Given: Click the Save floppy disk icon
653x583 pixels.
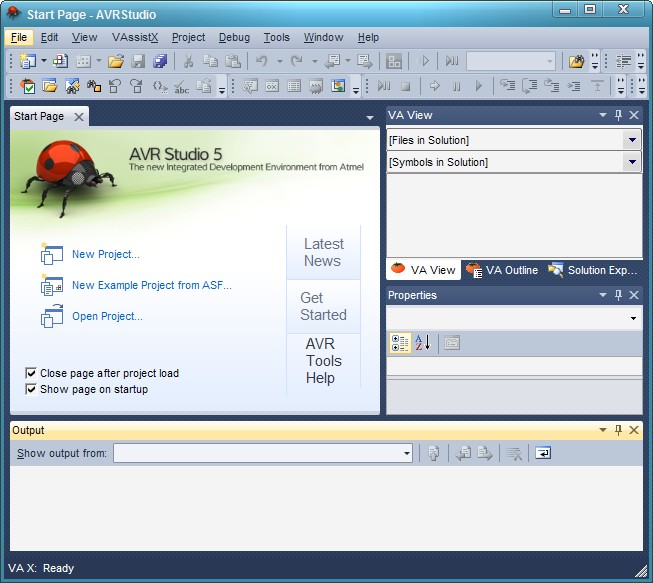Looking at the screenshot, I should coord(138,61).
